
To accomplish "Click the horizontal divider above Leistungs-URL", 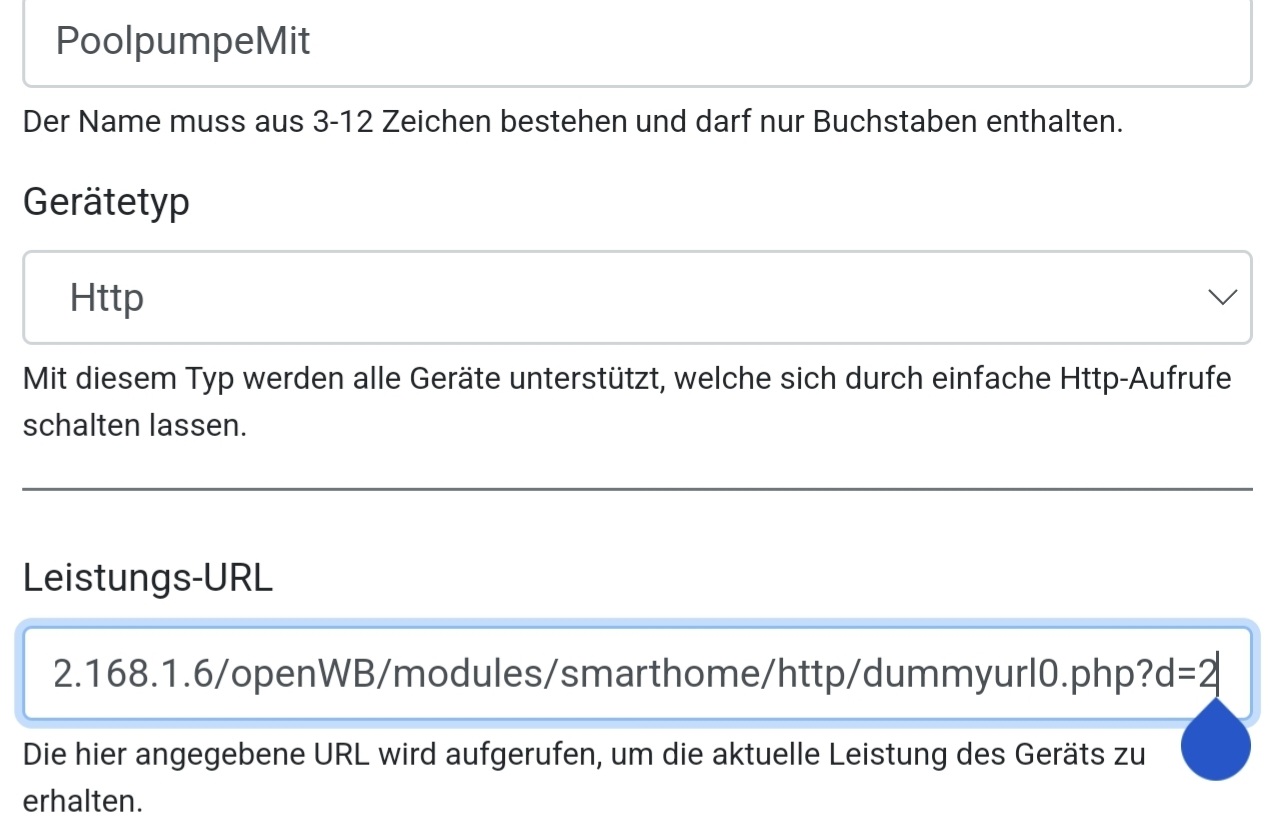I will [636, 489].
